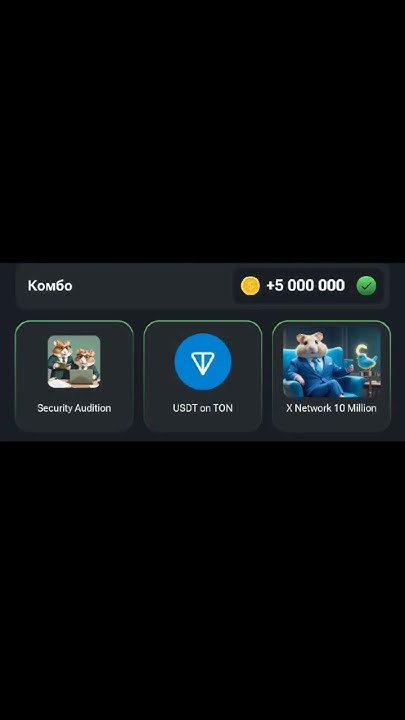Viewport: 405px width, 720px height.
Task: Click the gold coin icon
Action: click(250, 286)
